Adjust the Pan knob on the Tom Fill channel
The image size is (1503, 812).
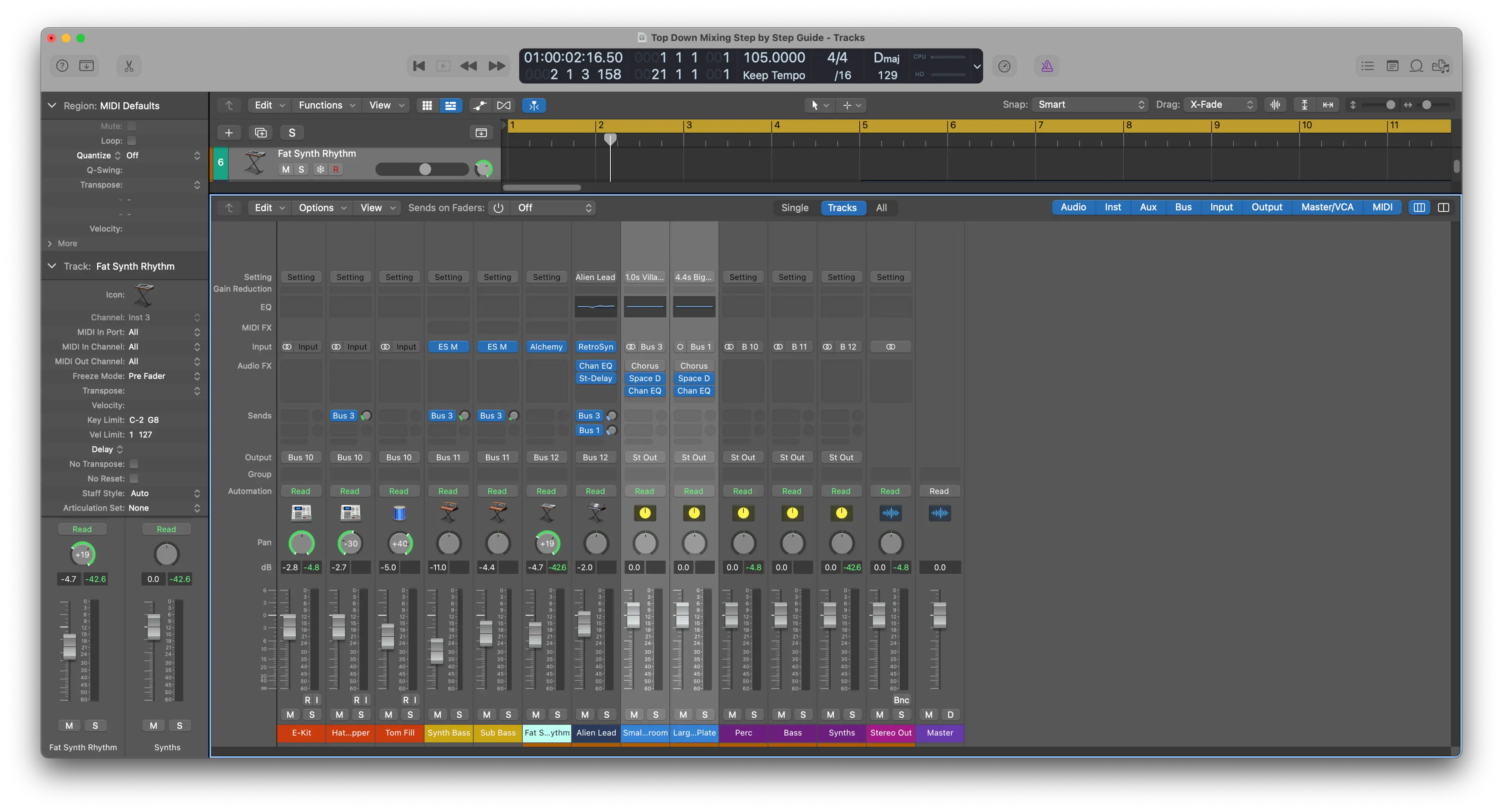pyautogui.click(x=400, y=542)
